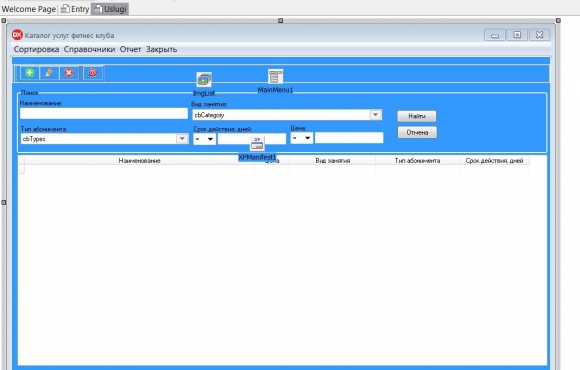Click the pencil edit toolbar icon
Viewport: 580px width, 370px height.
click(49, 73)
